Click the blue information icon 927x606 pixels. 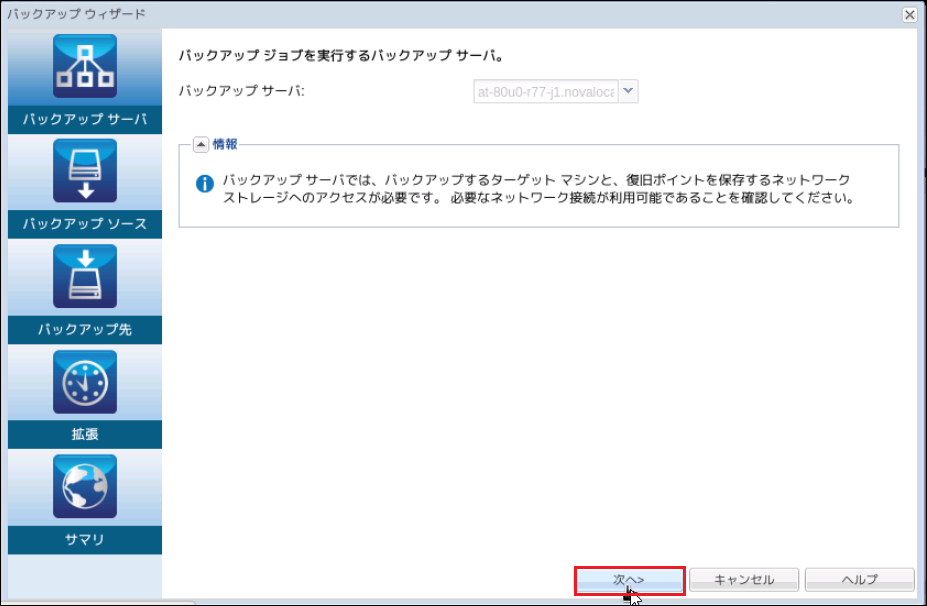point(205,183)
